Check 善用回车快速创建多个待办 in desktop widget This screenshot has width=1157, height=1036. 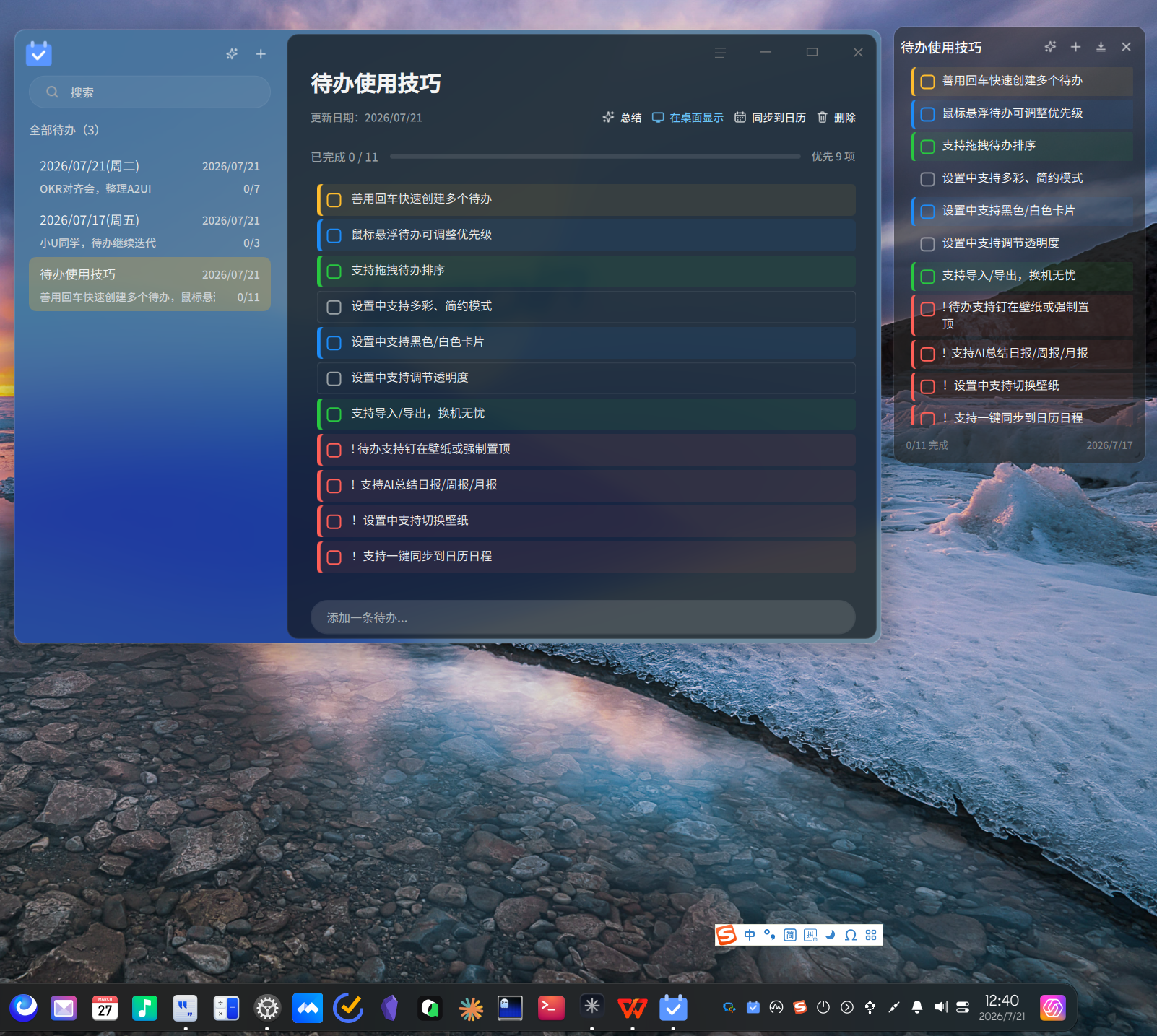[928, 82]
